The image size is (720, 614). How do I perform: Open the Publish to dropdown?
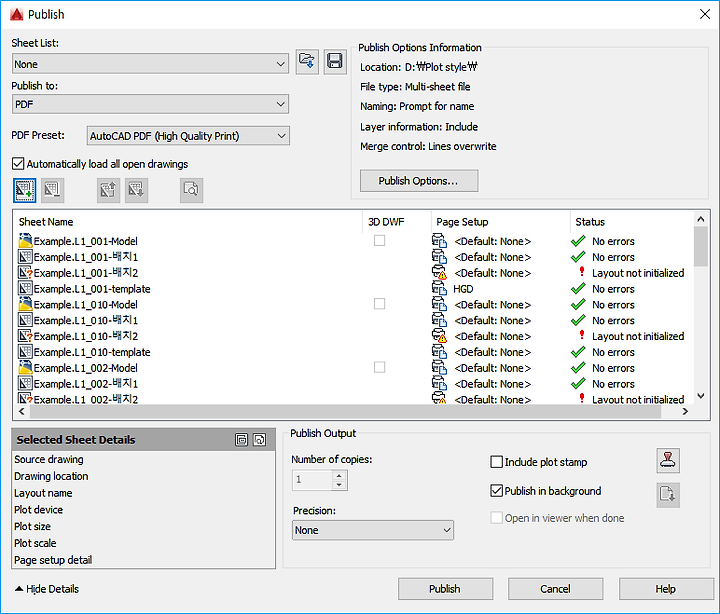151,104
